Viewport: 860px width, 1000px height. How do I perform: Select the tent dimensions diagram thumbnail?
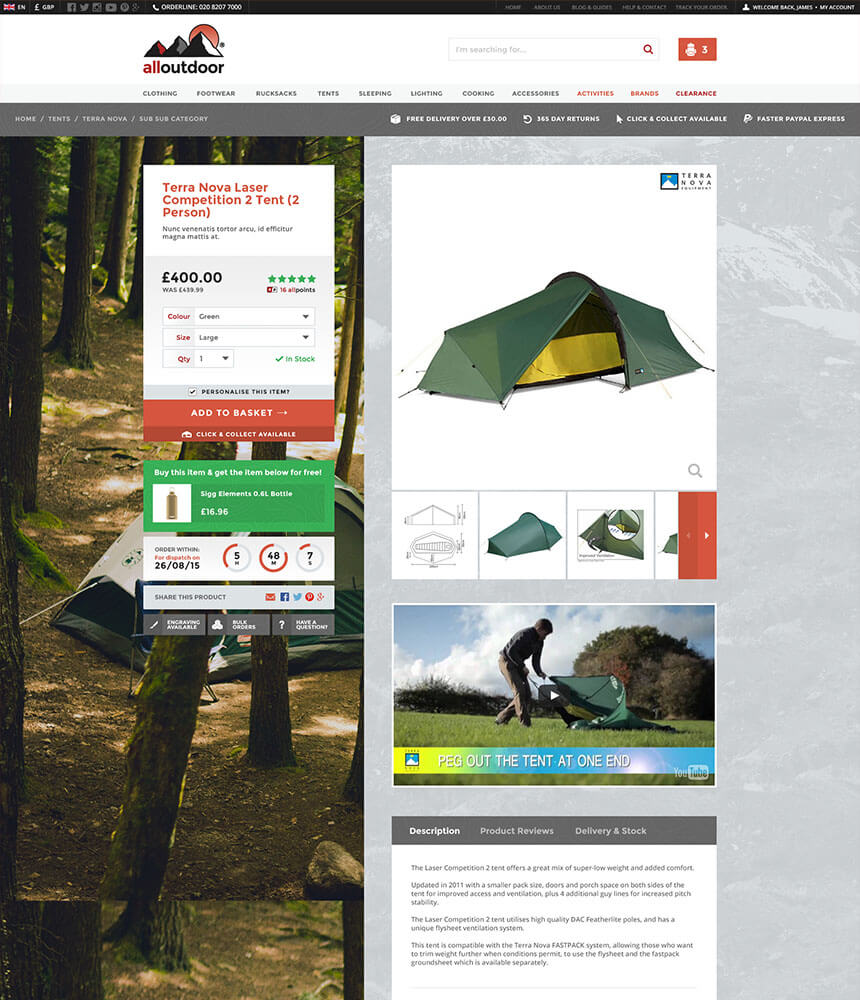[x=435, y=535]
